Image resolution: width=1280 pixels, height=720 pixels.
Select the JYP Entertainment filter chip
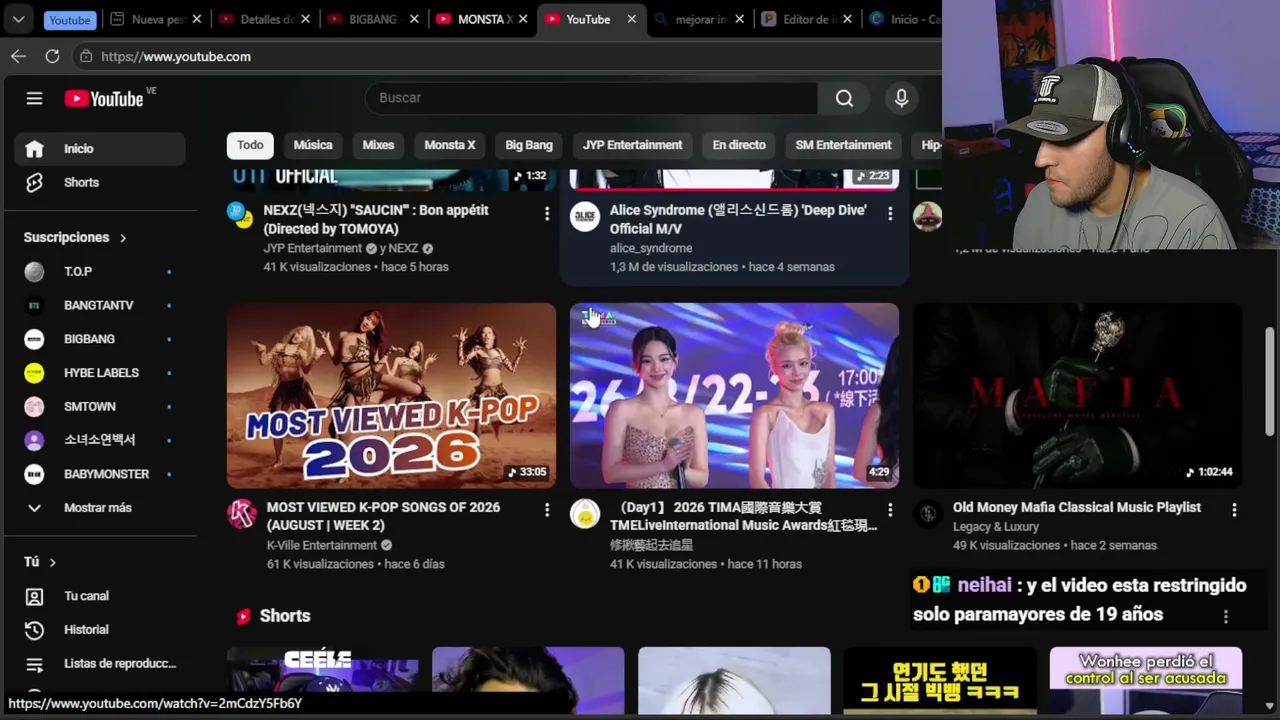click(x=633, y=145)
